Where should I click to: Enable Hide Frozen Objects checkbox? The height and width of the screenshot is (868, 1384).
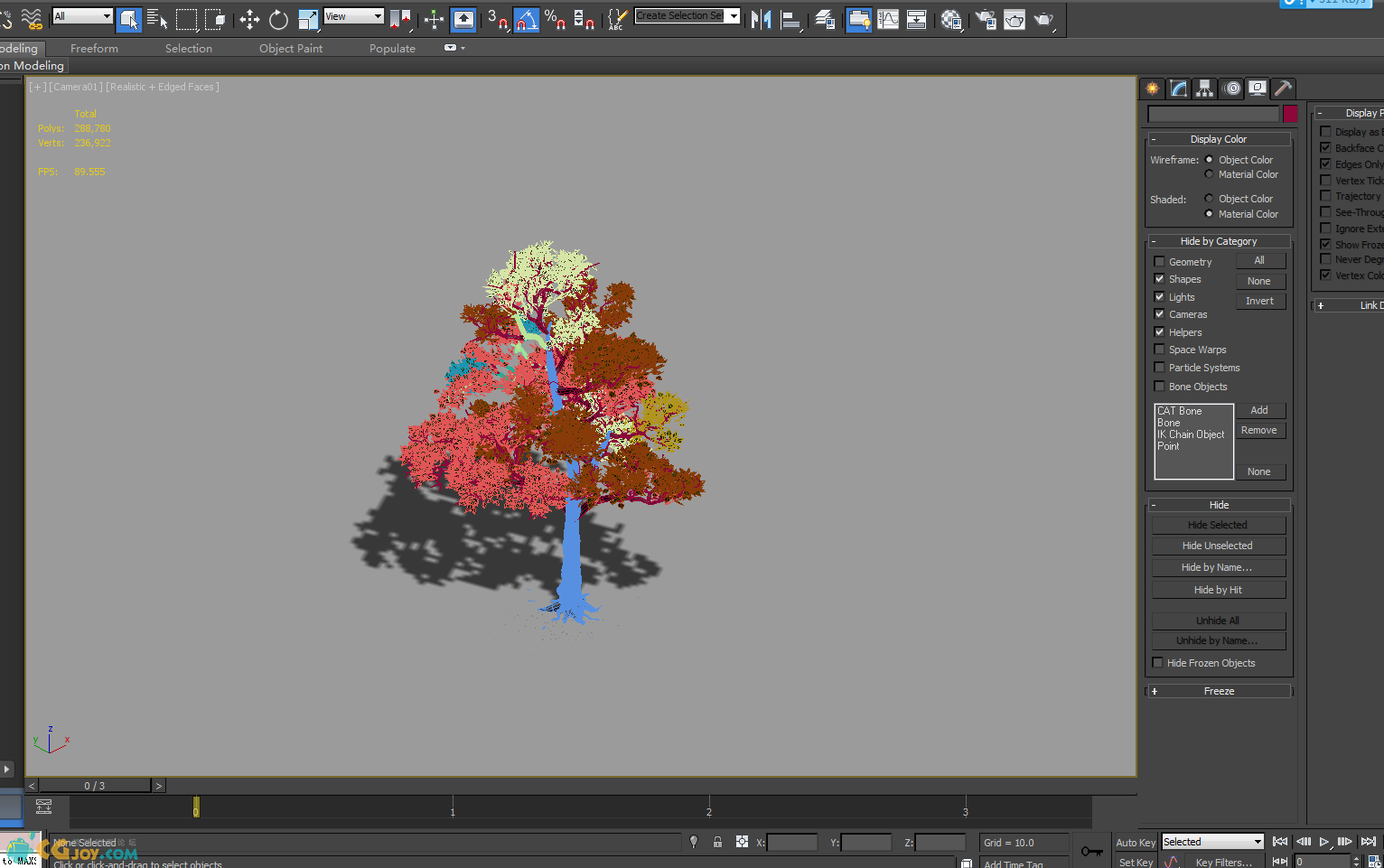[x=1158, y=663]
